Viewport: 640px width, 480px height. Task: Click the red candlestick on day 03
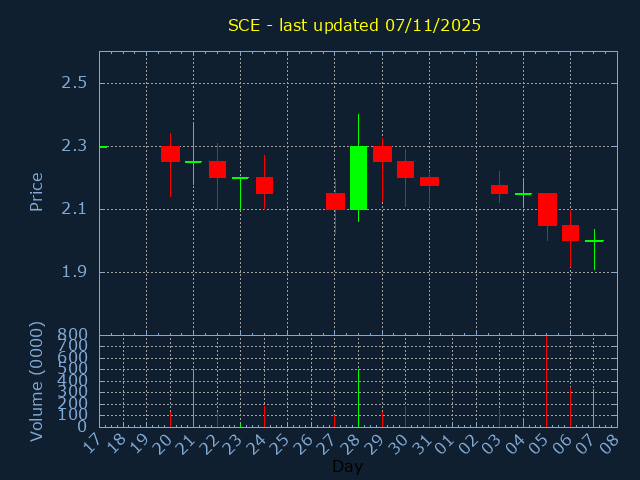(499, 189)
